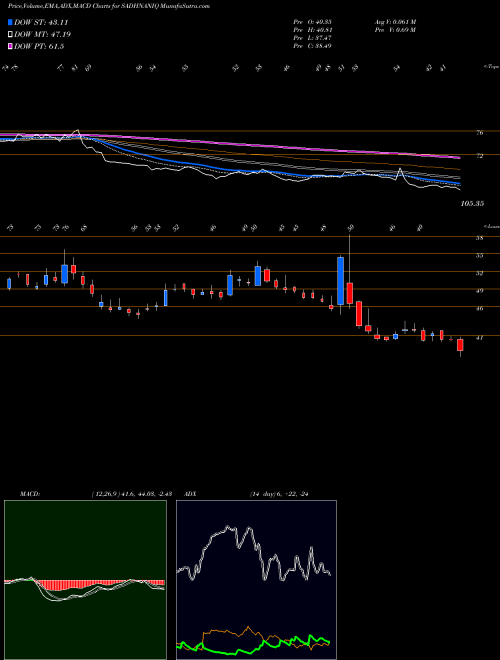500x660 pixels.
Task: Click the 'Pre V: 0.69 M' volume text
Action: (x=395, y=30)
